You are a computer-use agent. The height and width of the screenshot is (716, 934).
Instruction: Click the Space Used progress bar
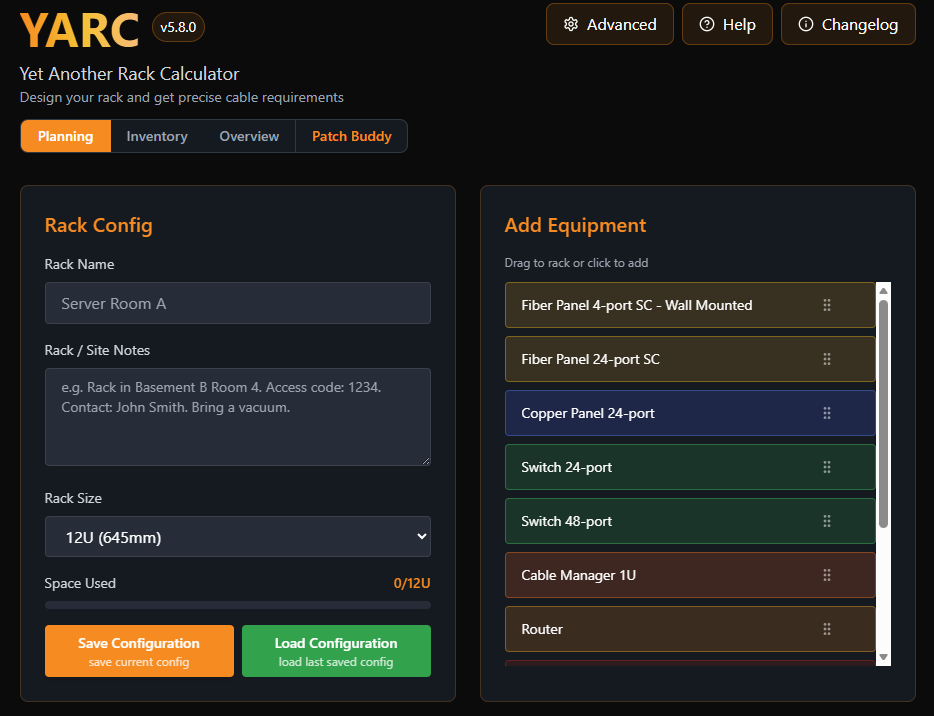[x=237, y=604]
